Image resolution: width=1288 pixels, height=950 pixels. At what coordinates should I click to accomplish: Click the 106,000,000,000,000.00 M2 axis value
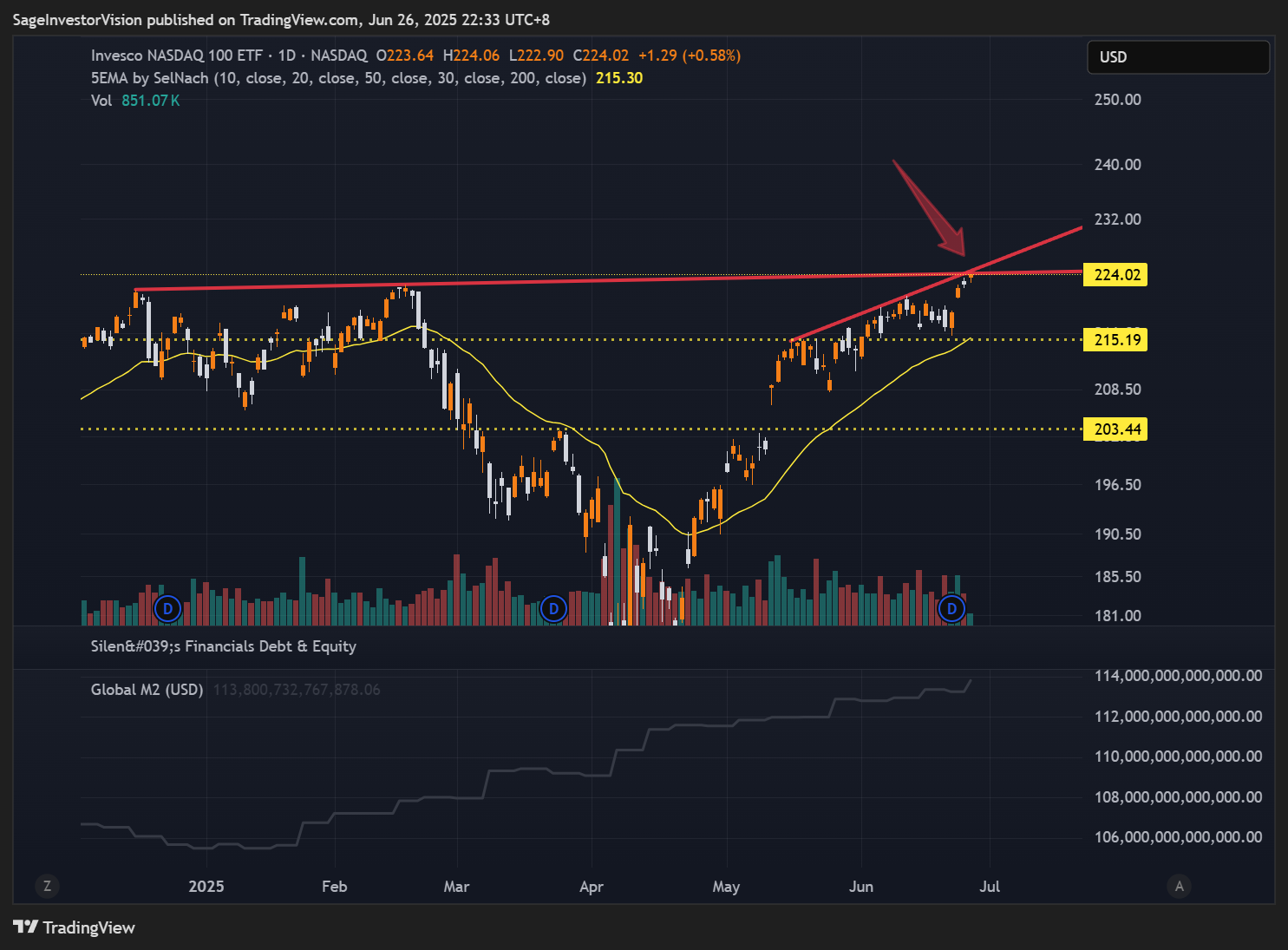tap(1178, 837)
